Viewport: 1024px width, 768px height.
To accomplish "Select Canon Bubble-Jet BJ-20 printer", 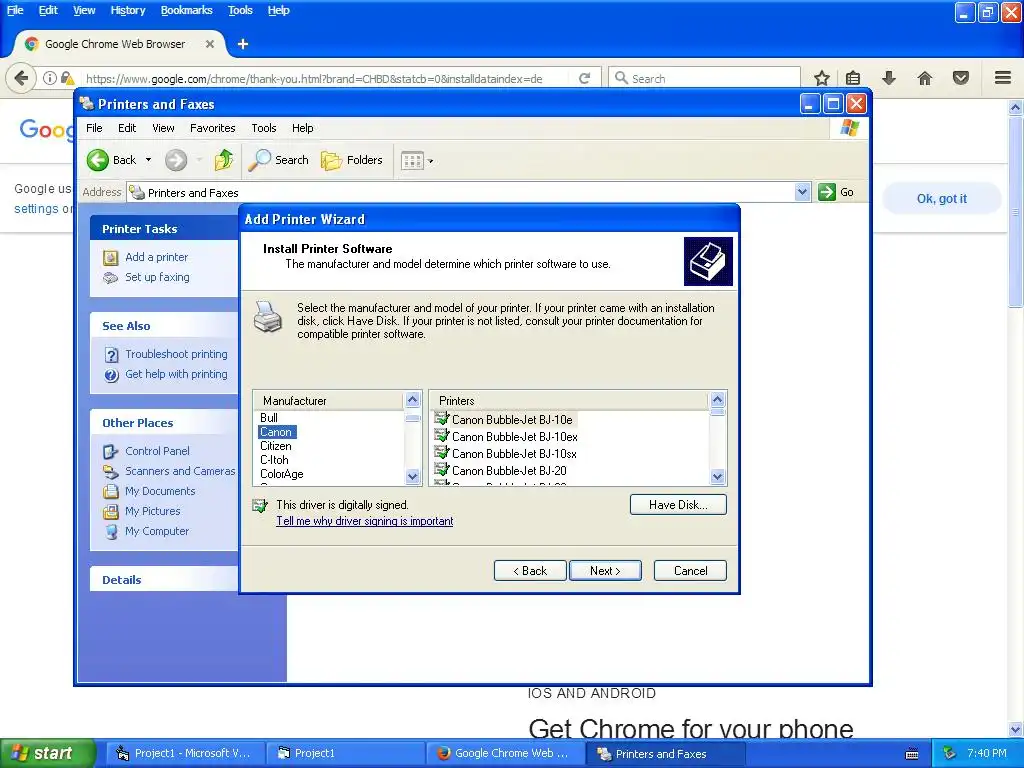I will tap(509, 471).
